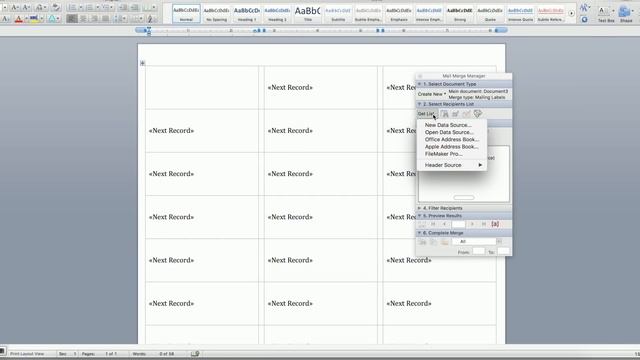
Task: Open the All records dropdown in Complete Merge
Action: tap(477, 242)
